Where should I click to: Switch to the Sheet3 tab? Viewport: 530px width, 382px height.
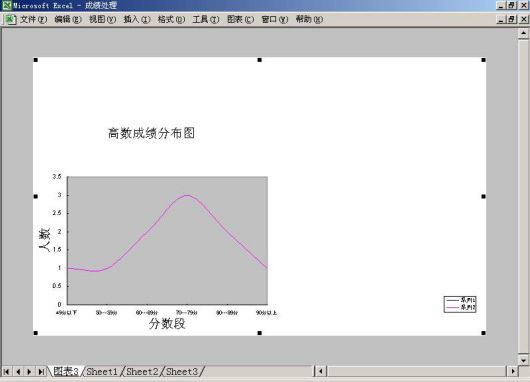182,372
